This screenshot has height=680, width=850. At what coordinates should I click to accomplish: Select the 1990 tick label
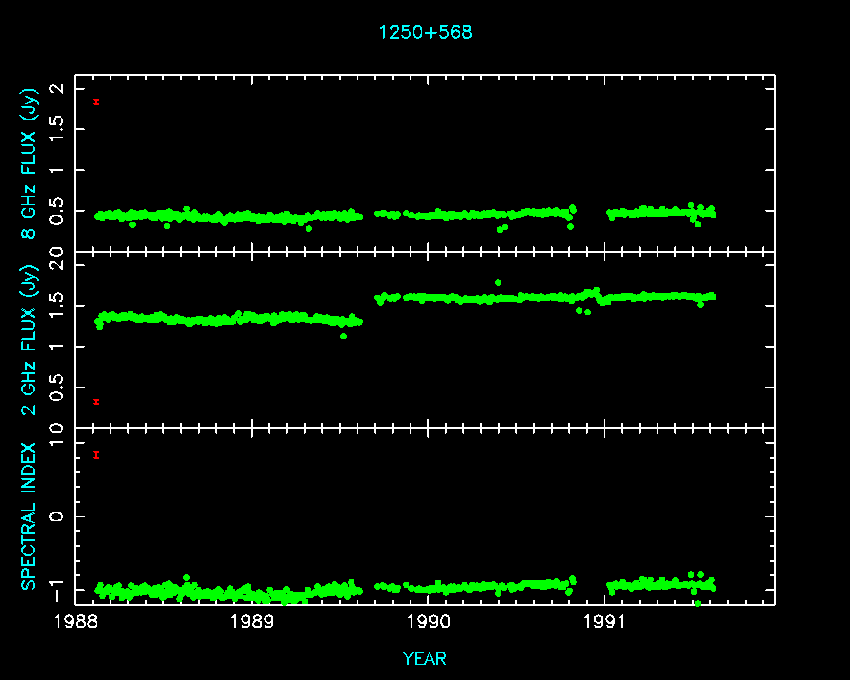(428, 622)
